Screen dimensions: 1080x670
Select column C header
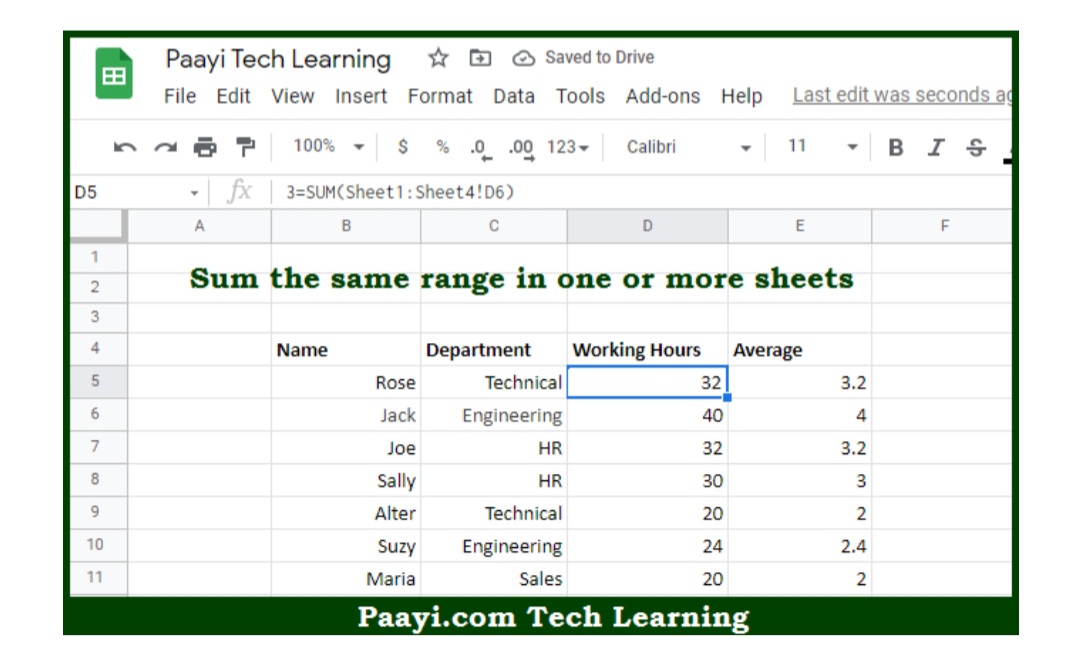[494, 226]
